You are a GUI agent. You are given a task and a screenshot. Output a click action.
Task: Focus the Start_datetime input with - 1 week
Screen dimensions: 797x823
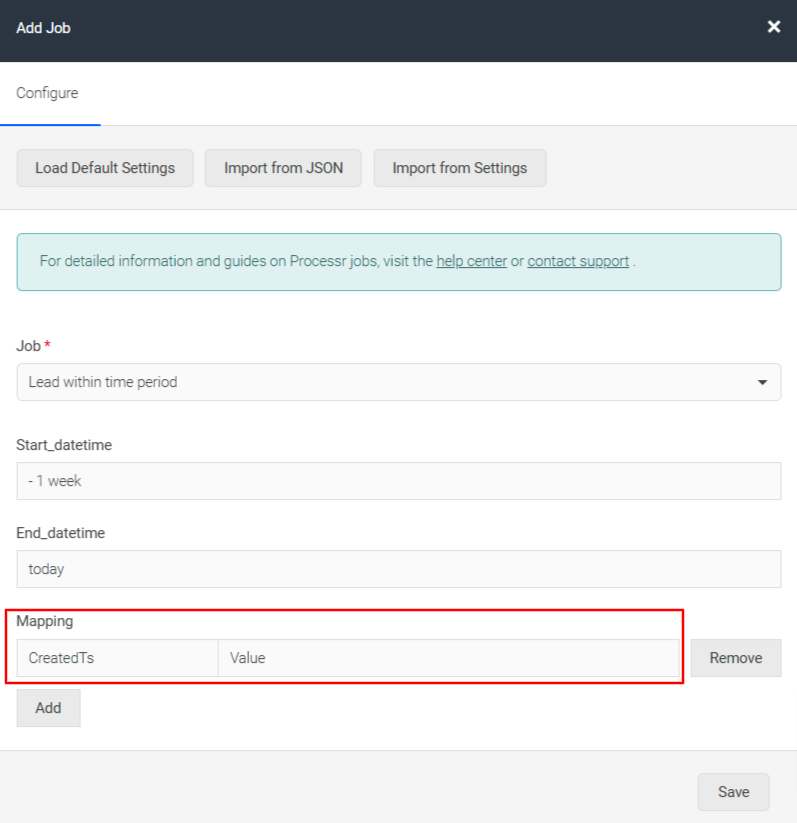(x=398, y=481)
